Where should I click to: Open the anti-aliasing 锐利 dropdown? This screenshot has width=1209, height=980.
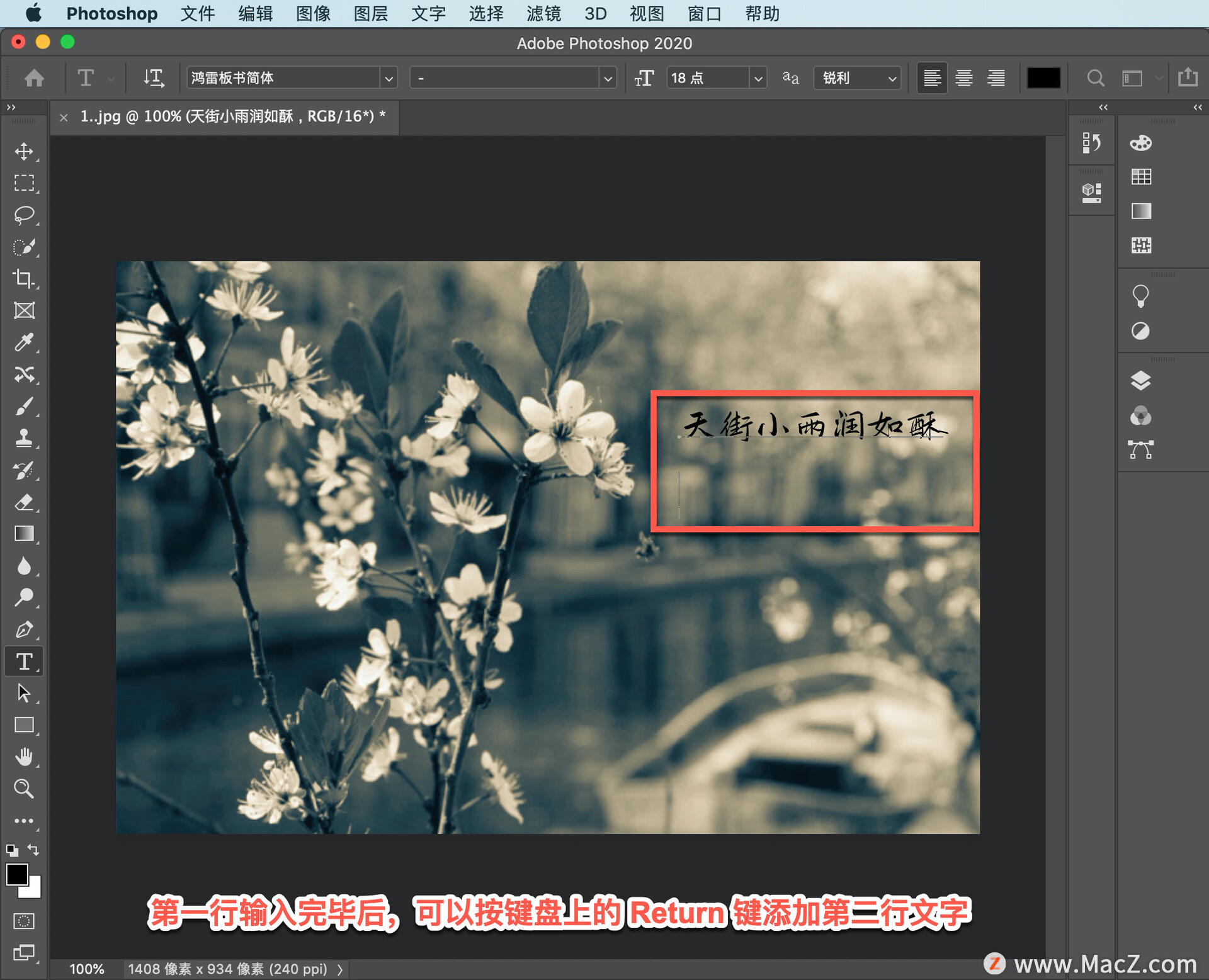coord(857,78)
